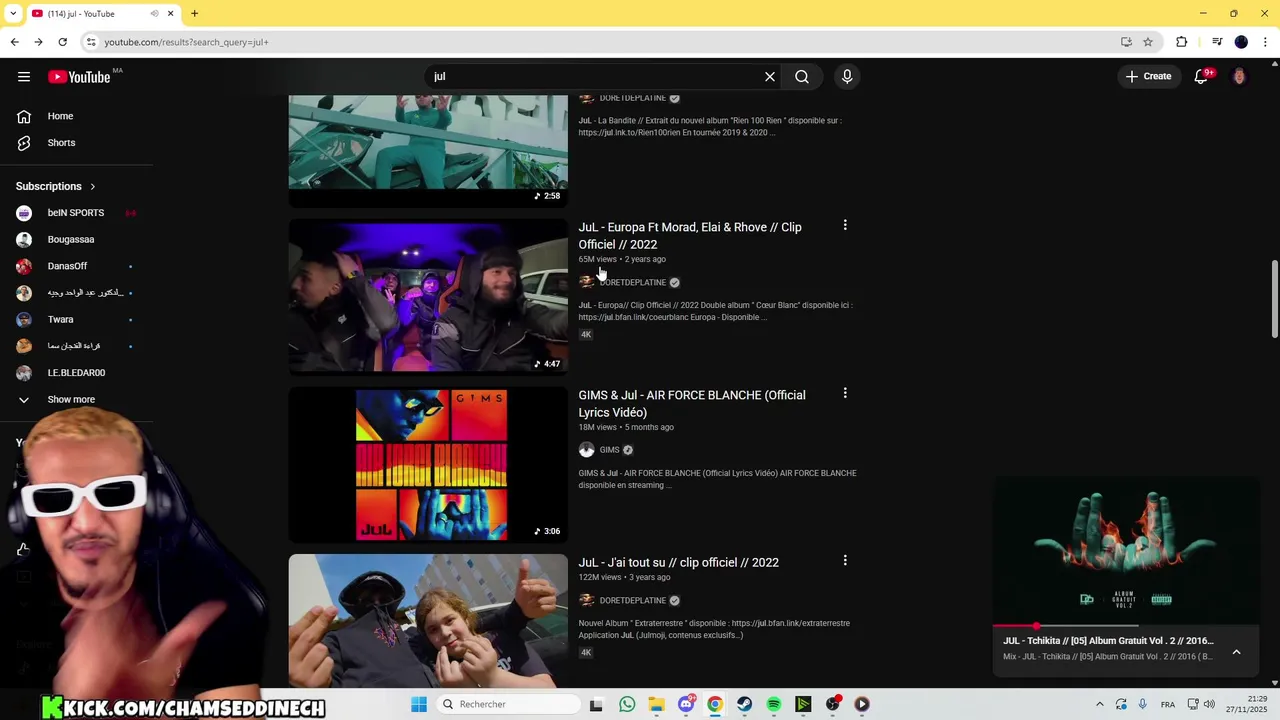Open the notifications bell

click(1202, 77)
